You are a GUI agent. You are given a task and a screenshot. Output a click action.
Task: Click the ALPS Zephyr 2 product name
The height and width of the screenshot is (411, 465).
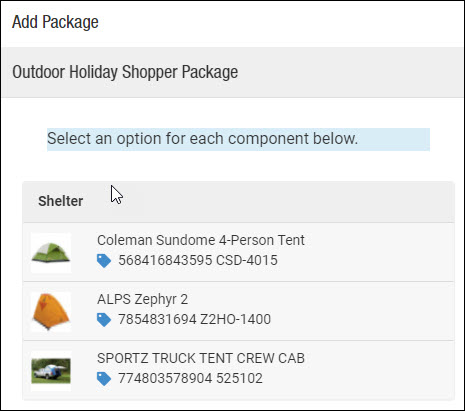click(x=142, y=299)
